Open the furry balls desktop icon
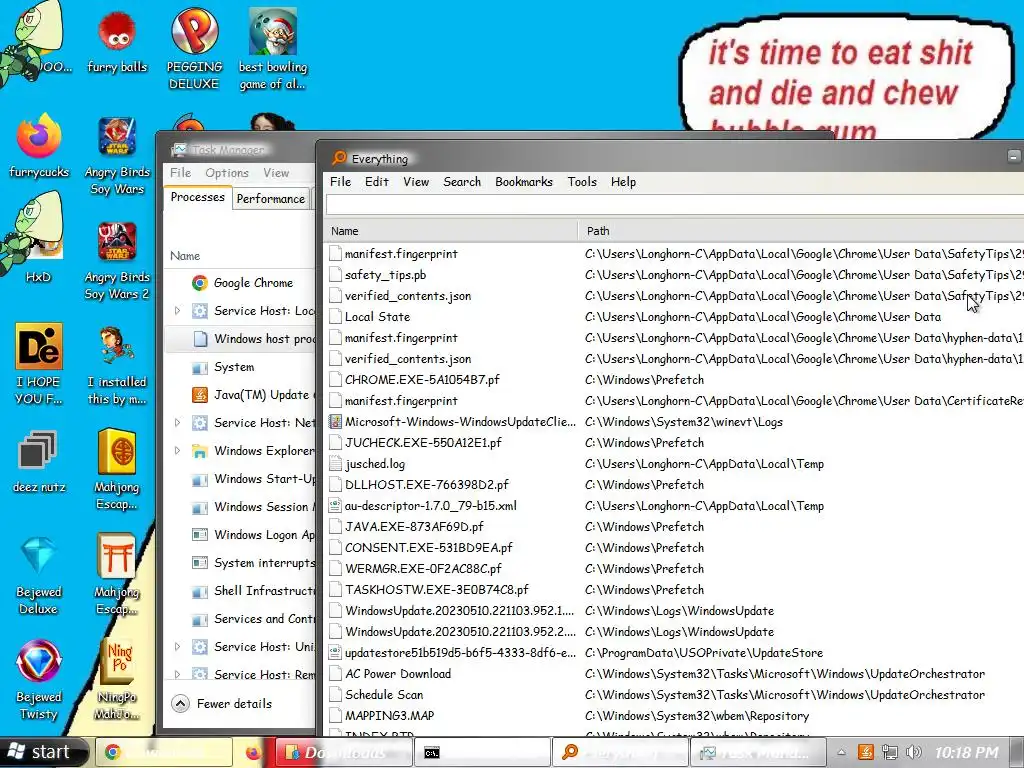Screen dimensions: 1024x768 118,42
